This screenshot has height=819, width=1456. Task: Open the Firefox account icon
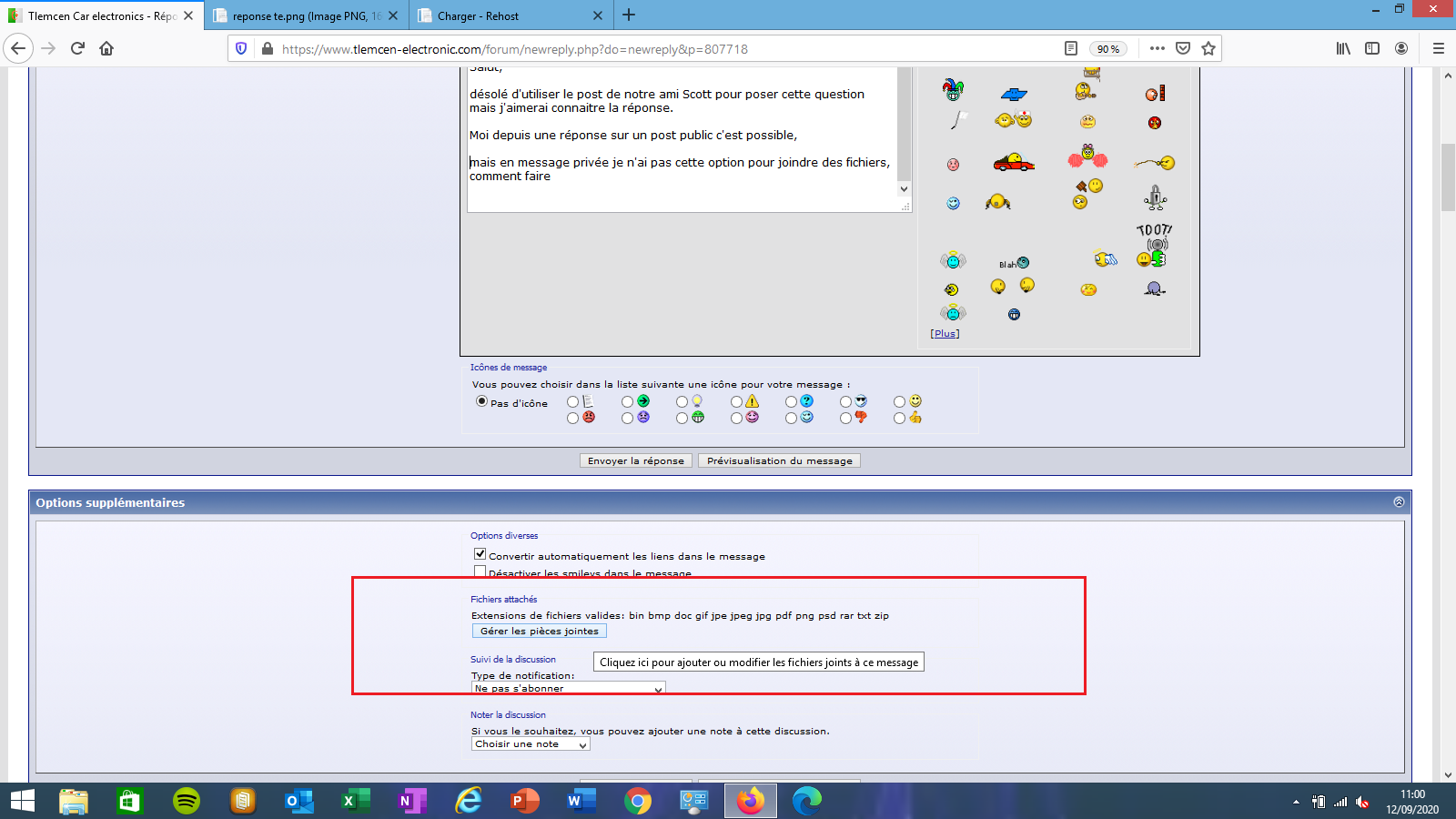point(1401,48)
